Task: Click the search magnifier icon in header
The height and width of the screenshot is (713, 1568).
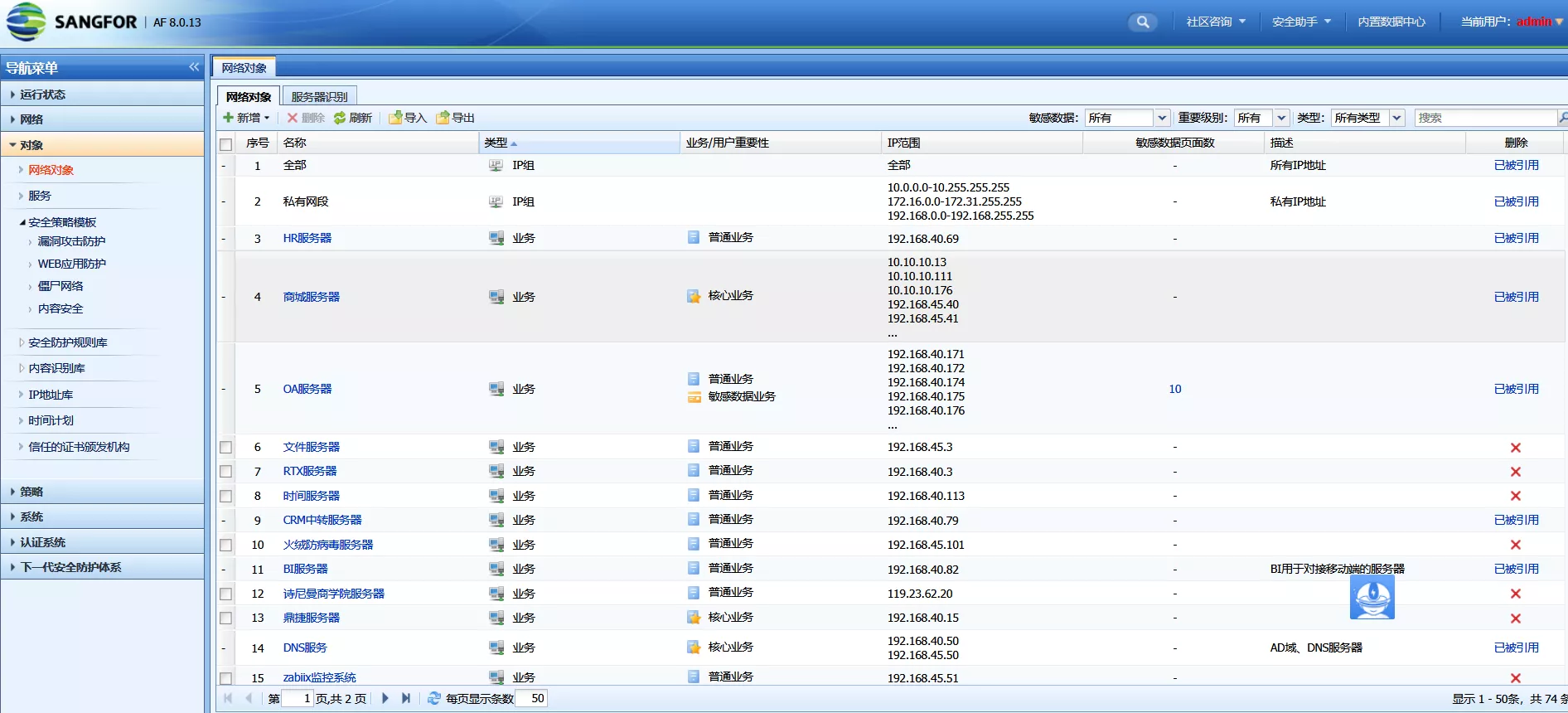Action: tap(1142, 22)
